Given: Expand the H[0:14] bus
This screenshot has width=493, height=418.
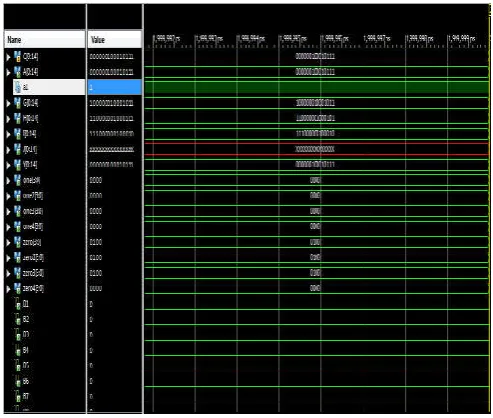Looking at the screenshot, I should point(9,119).
